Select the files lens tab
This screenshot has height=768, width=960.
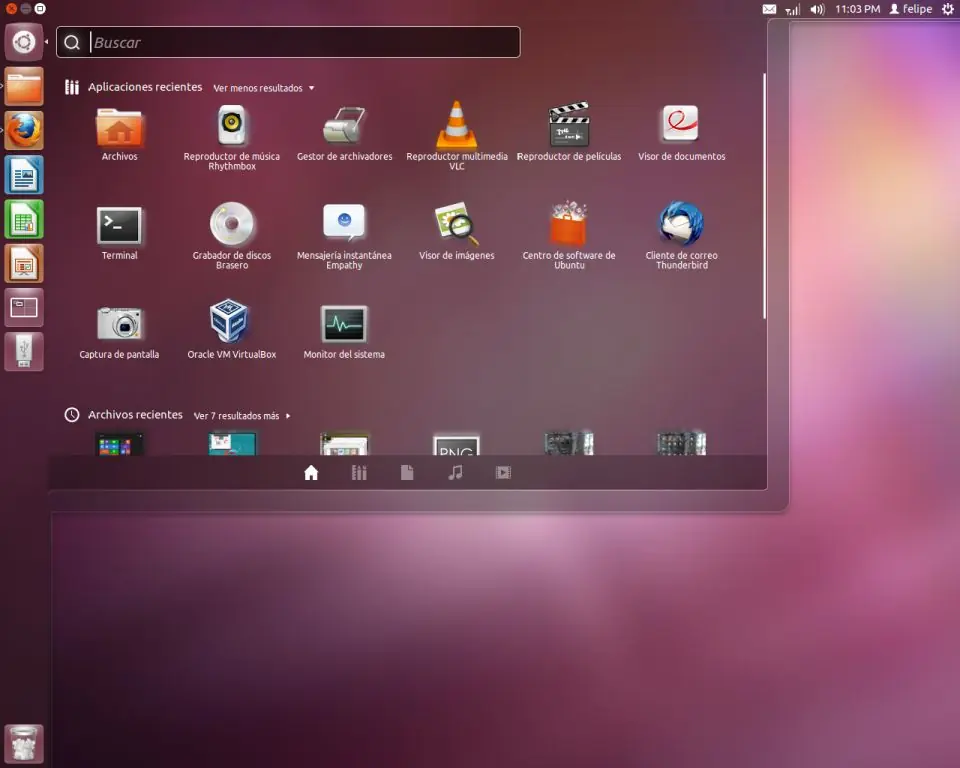click(x=407, y=472)
